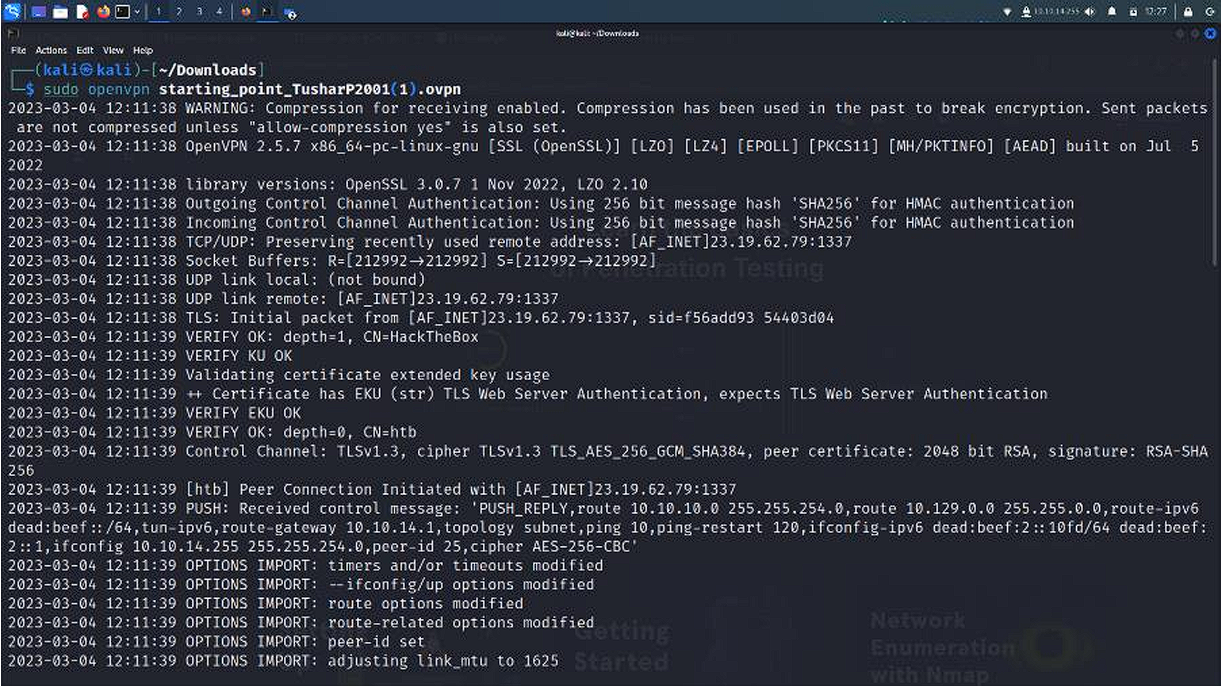Launch the text editor from the panel
1221x686 pixels.
point(82,12)
